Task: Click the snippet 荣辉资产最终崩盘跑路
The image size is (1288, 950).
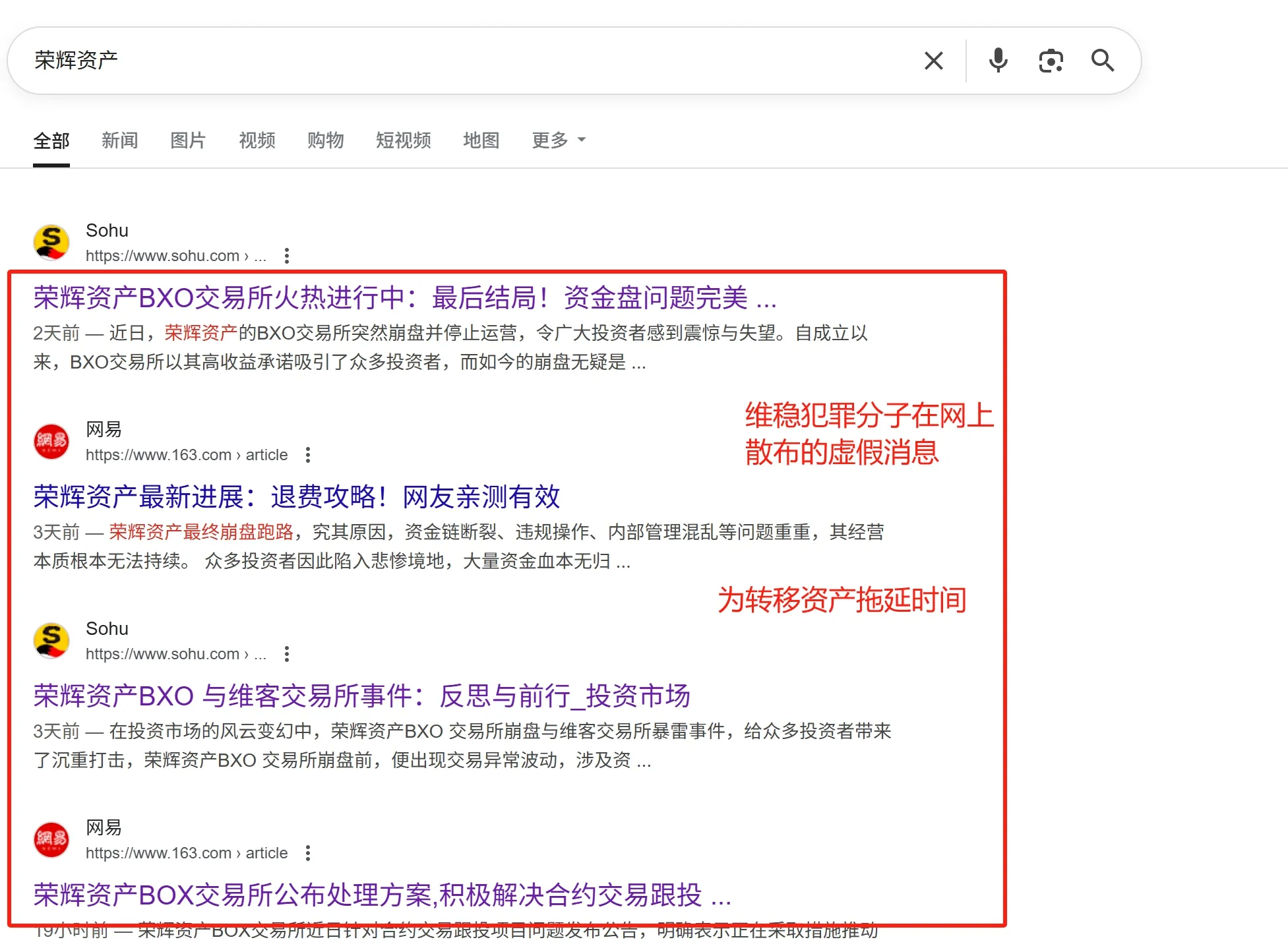Action: point(201,532)
